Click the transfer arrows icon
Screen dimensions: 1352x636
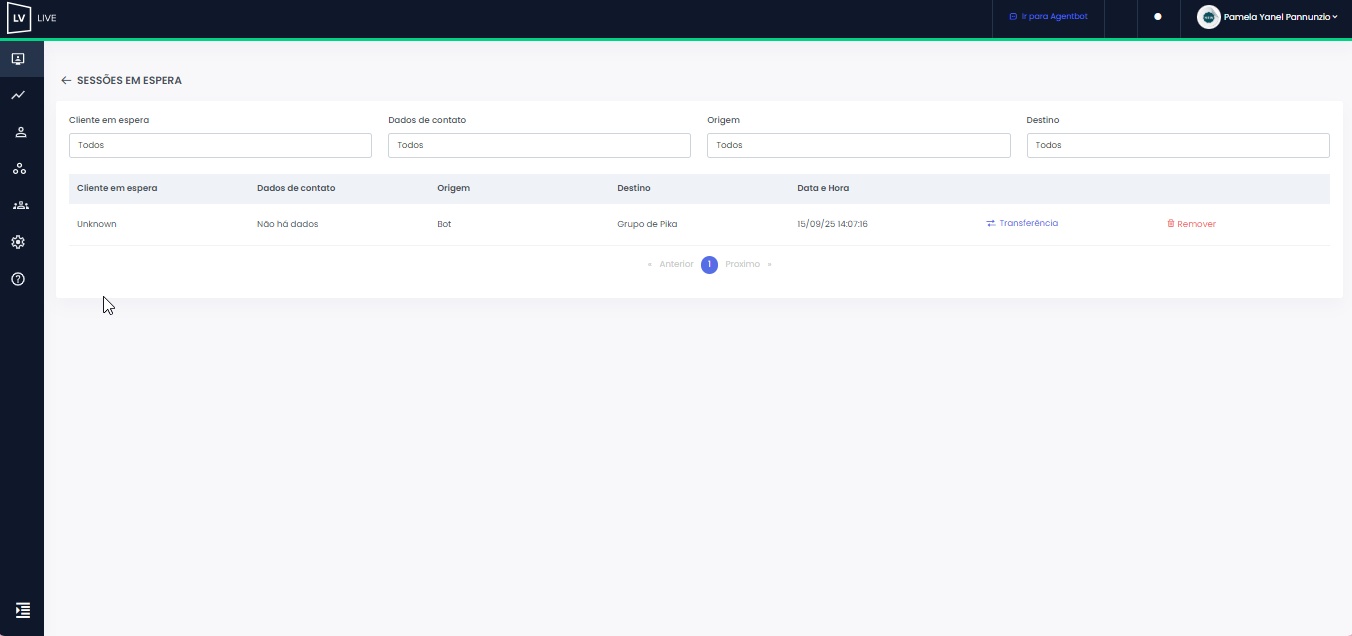click(x=991, y=223)
